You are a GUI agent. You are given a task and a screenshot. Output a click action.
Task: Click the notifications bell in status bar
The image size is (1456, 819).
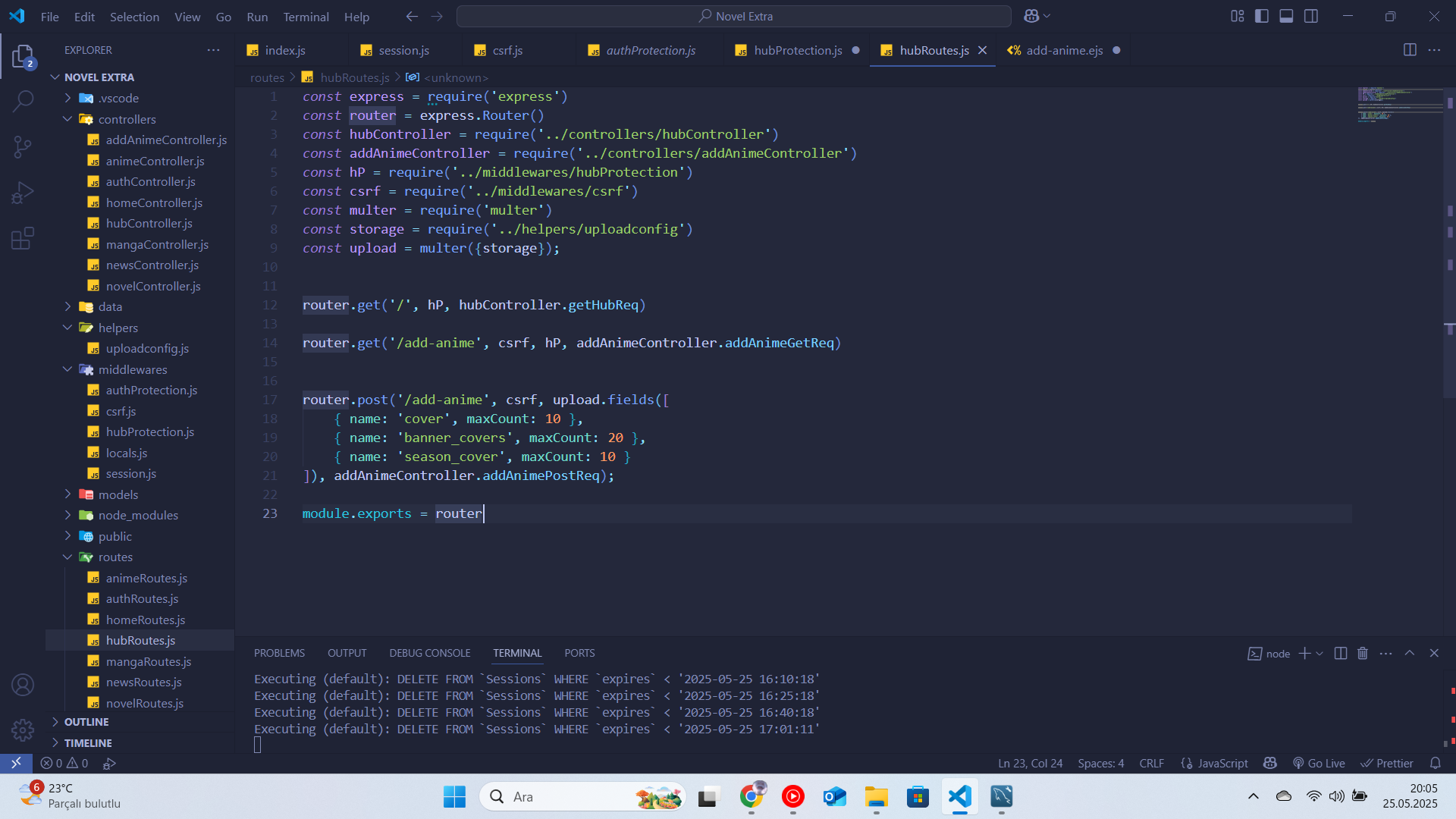click(x=1435, y=764)
